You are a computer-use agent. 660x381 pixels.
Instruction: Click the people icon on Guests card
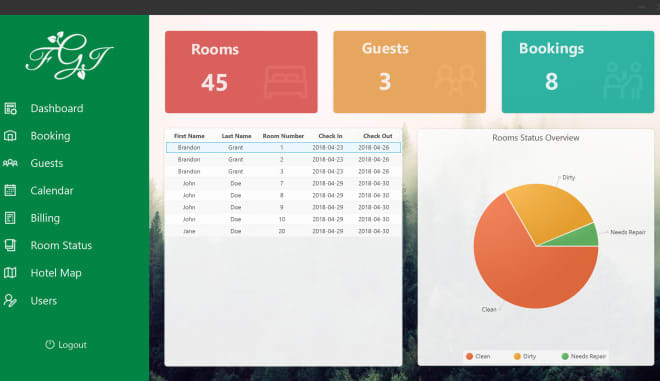(455, 80)
